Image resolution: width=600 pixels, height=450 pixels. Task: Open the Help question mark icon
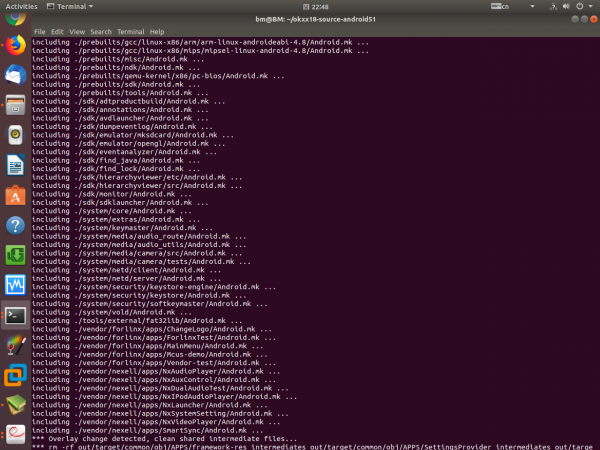click(15, 225)
